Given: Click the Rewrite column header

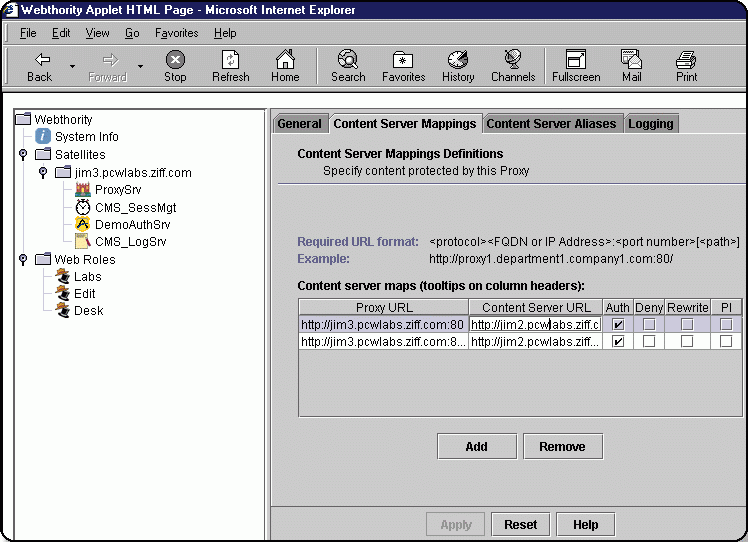Looking at the screenshot, I should point(687,307).
